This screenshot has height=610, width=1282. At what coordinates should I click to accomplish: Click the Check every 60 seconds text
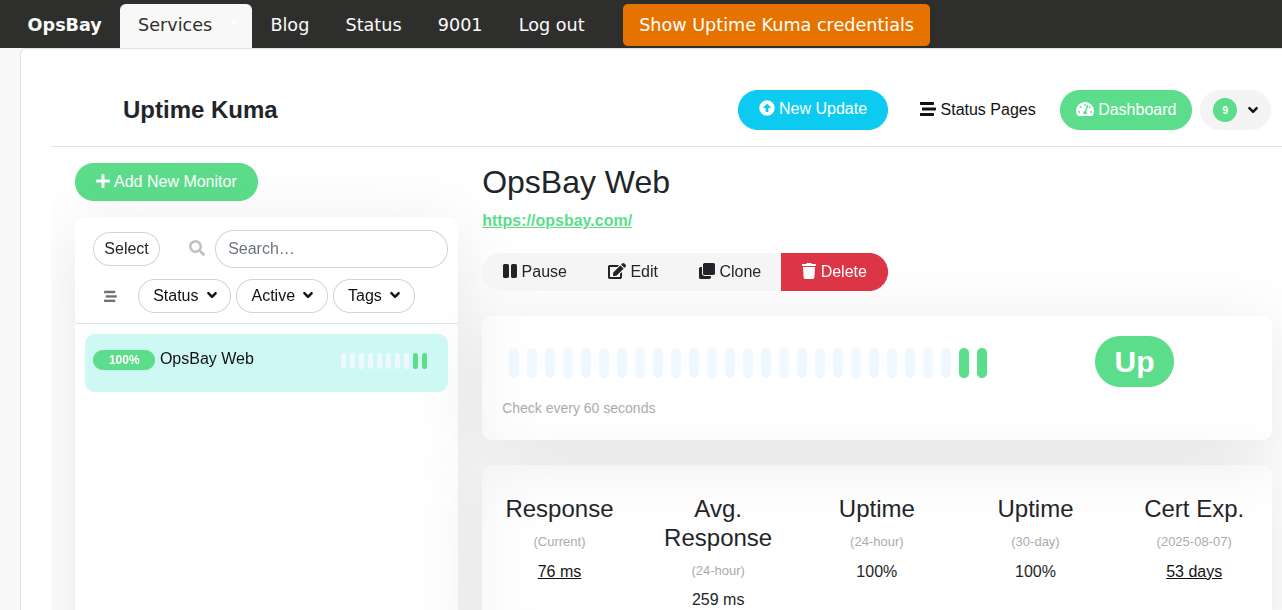[579, 408]
